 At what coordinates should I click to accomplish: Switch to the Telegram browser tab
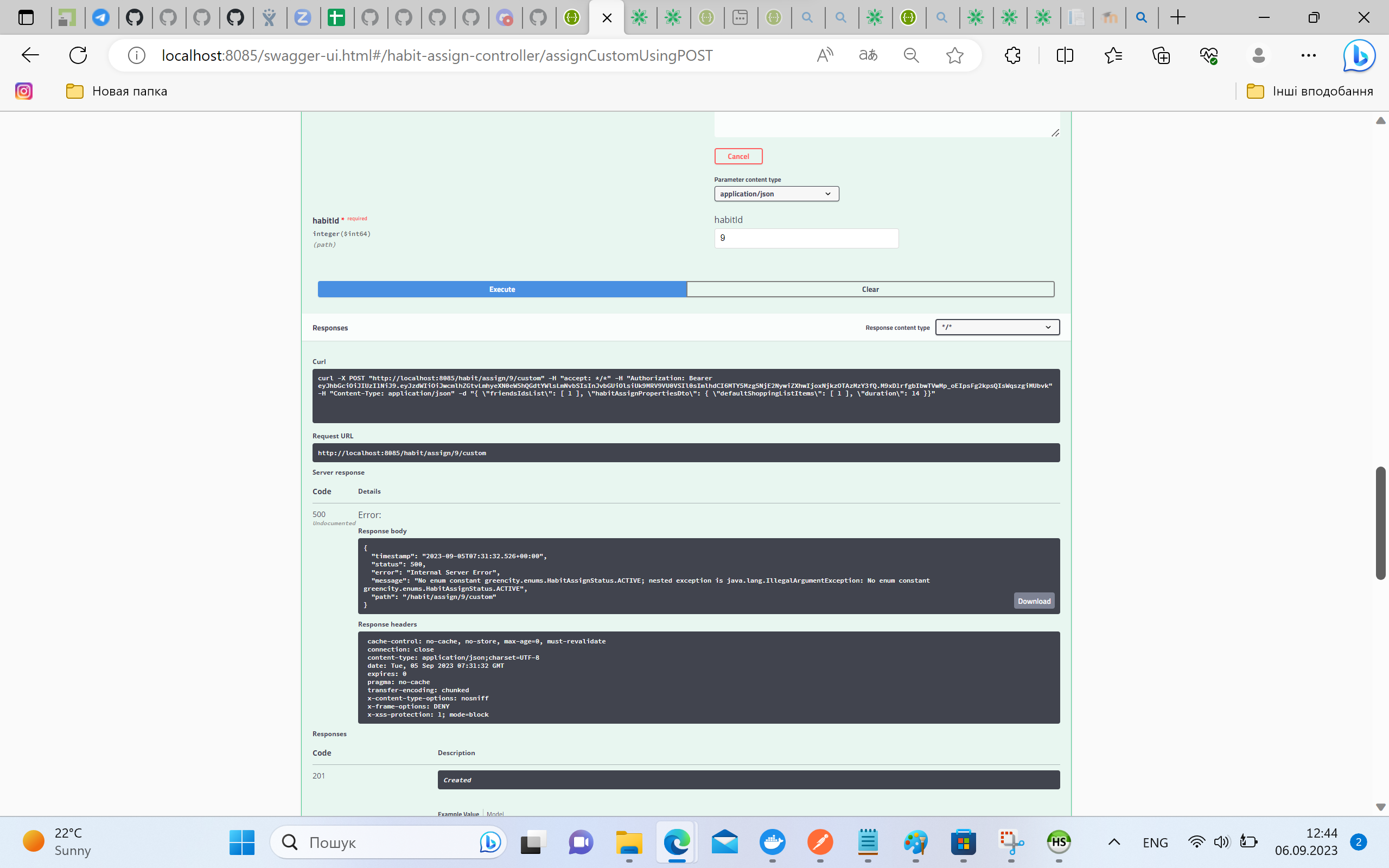[x=101, y=18]
